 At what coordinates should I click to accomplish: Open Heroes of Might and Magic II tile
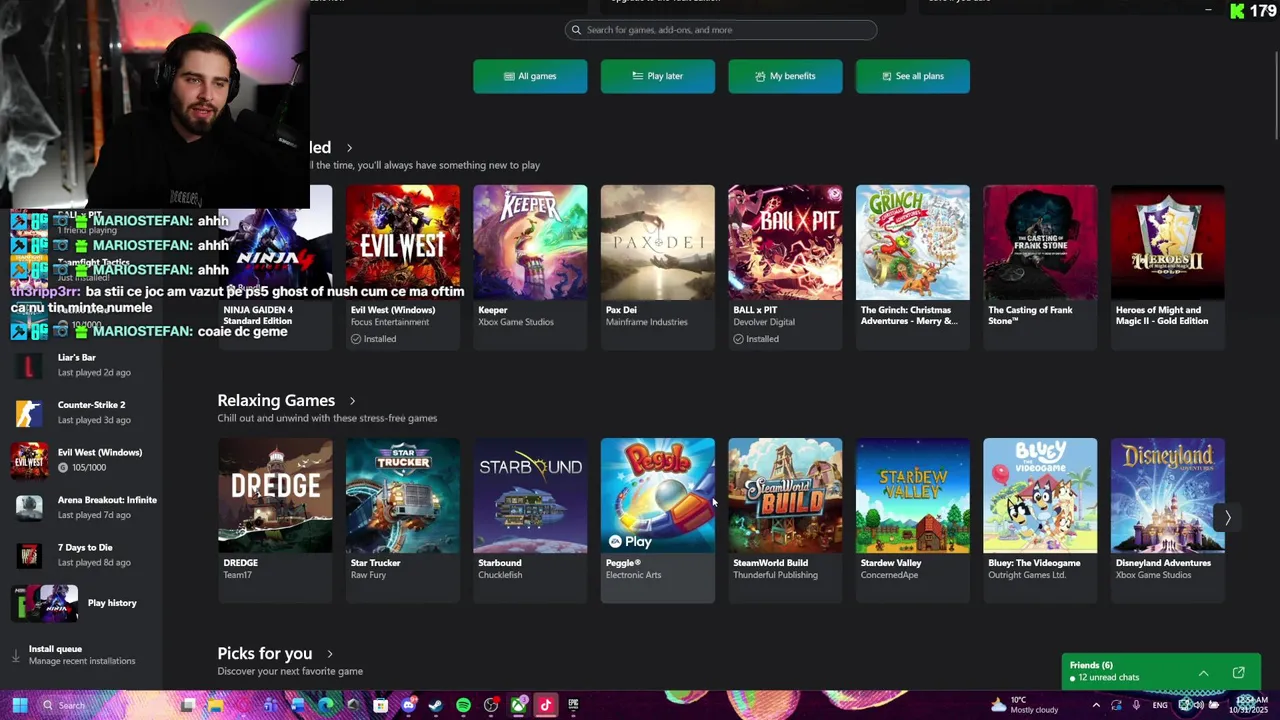pos(1168,267)
